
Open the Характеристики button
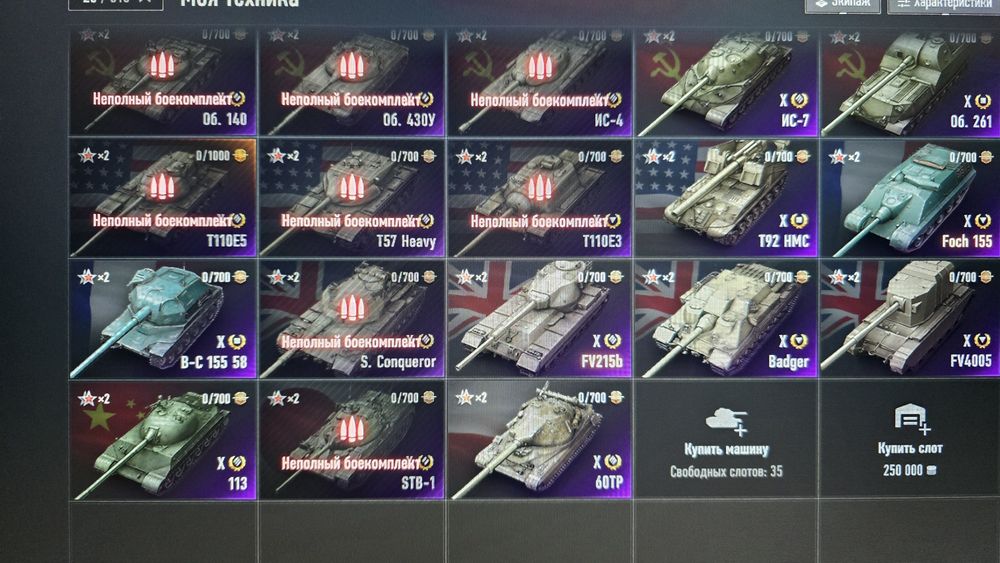point(944,5)
